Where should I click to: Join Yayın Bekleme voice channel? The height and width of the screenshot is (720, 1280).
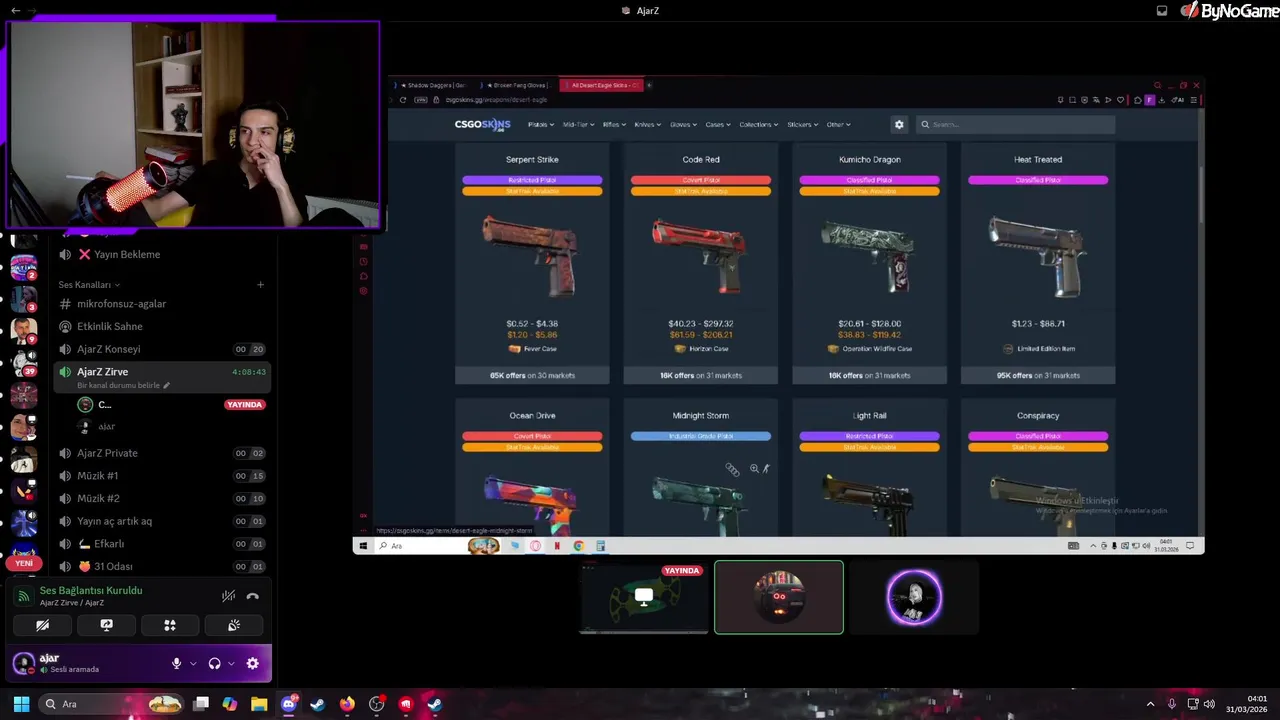coord(161,254)
